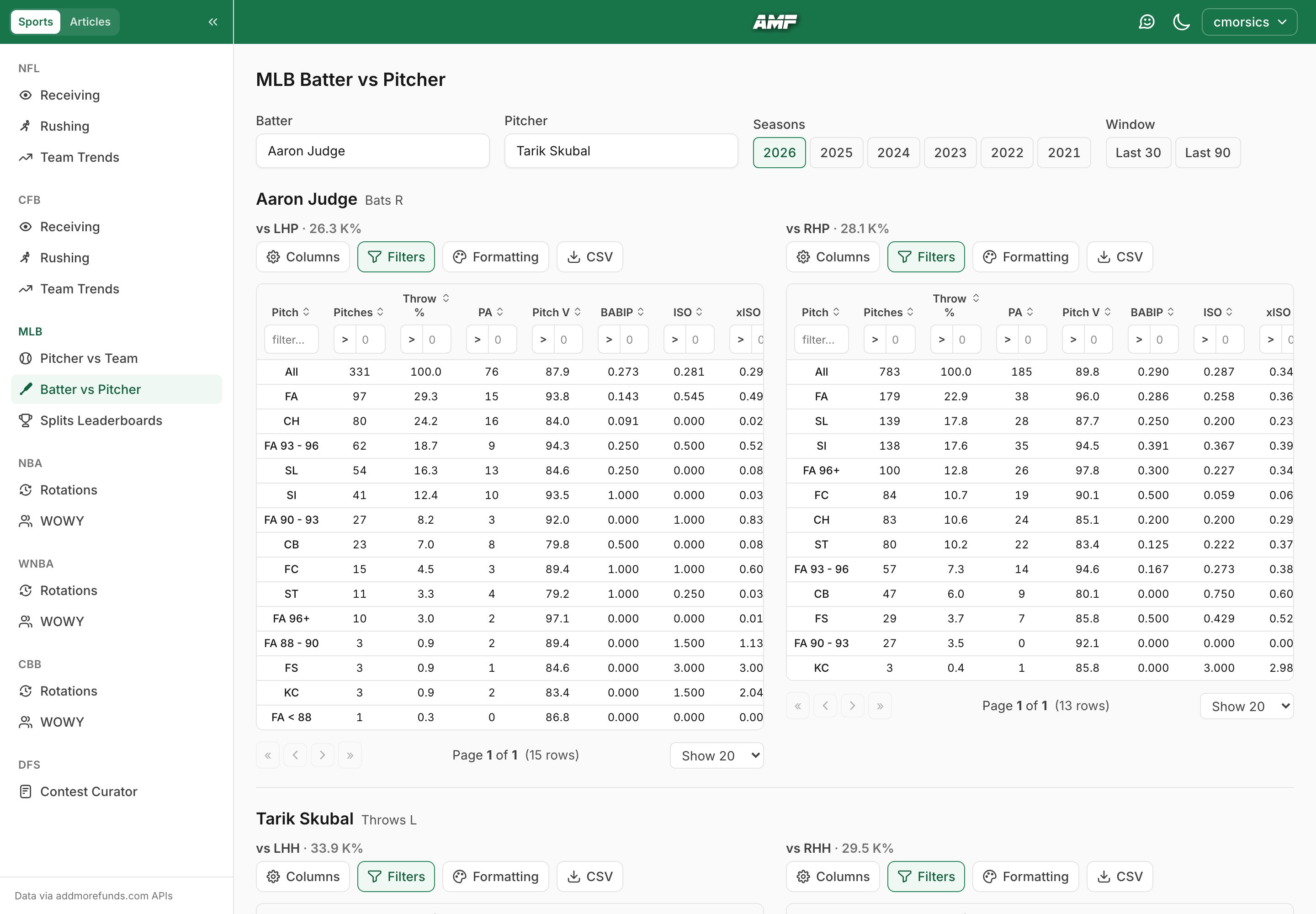Viewport: 1316px width, 914px height.
Task: Open Pitches operator selector in vs LHP filters
Action: tap(345, 340)
